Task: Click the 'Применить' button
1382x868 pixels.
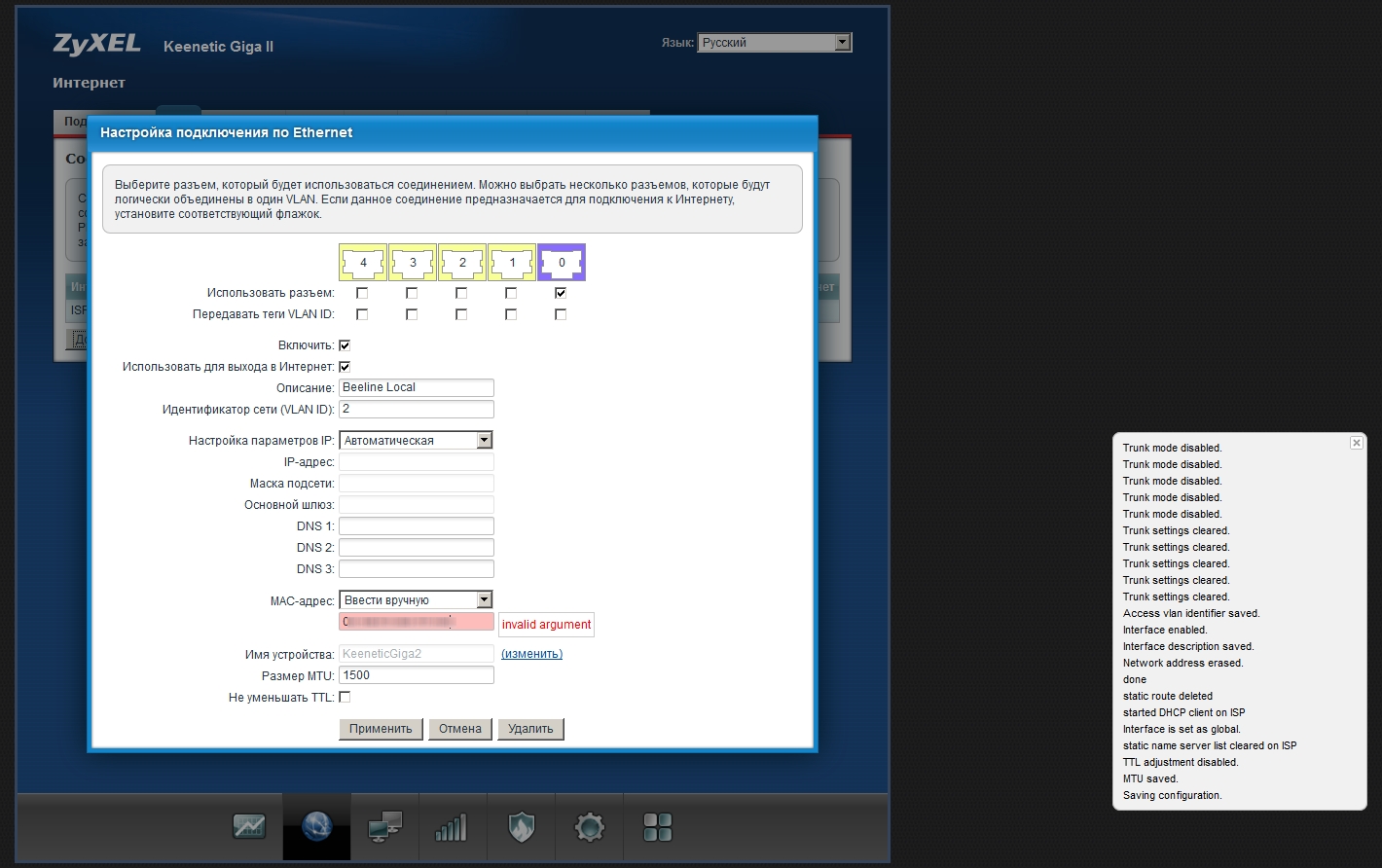Action: (x=381, y=729)
